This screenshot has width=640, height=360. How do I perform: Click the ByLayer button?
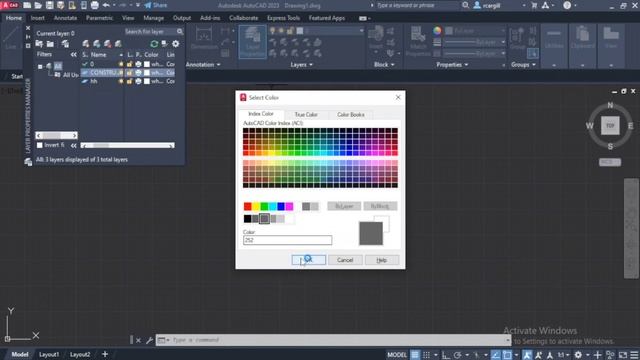pos(344,206)
